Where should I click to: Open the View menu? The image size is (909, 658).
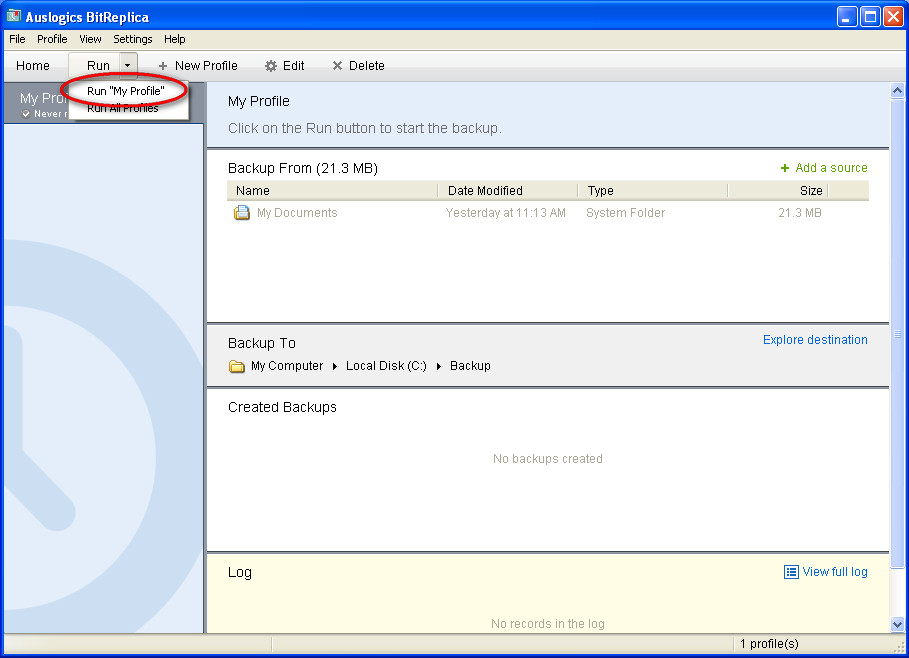90,39
